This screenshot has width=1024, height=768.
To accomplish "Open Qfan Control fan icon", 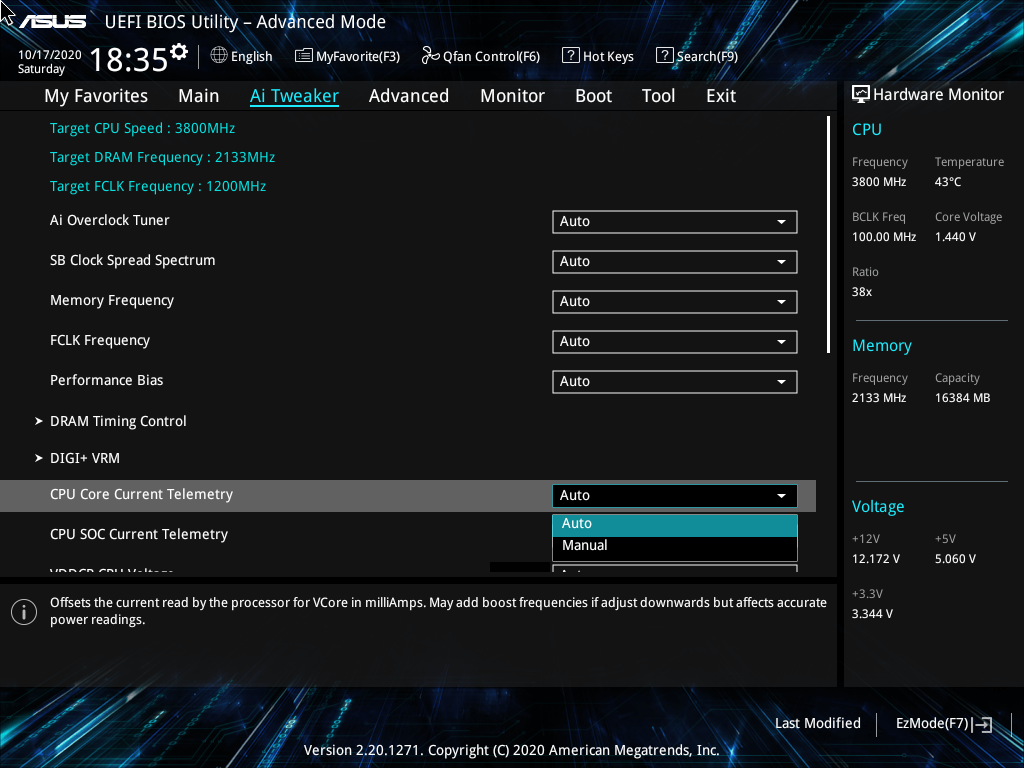I will pos(430,56).
